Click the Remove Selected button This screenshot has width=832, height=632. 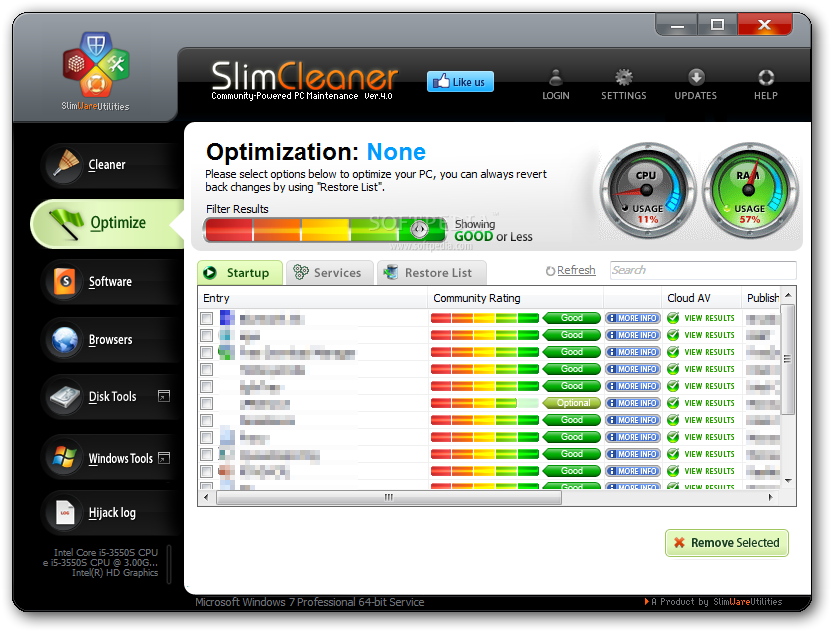727,543
